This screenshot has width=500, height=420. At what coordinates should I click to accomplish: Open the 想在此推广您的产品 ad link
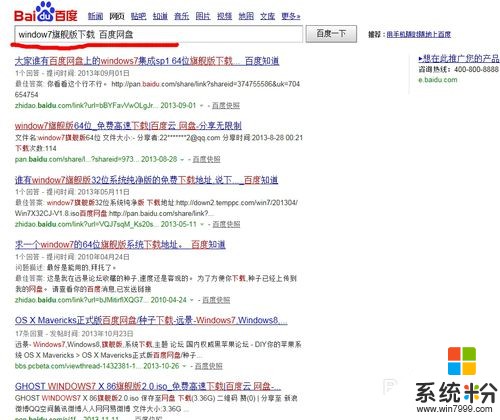459,59
